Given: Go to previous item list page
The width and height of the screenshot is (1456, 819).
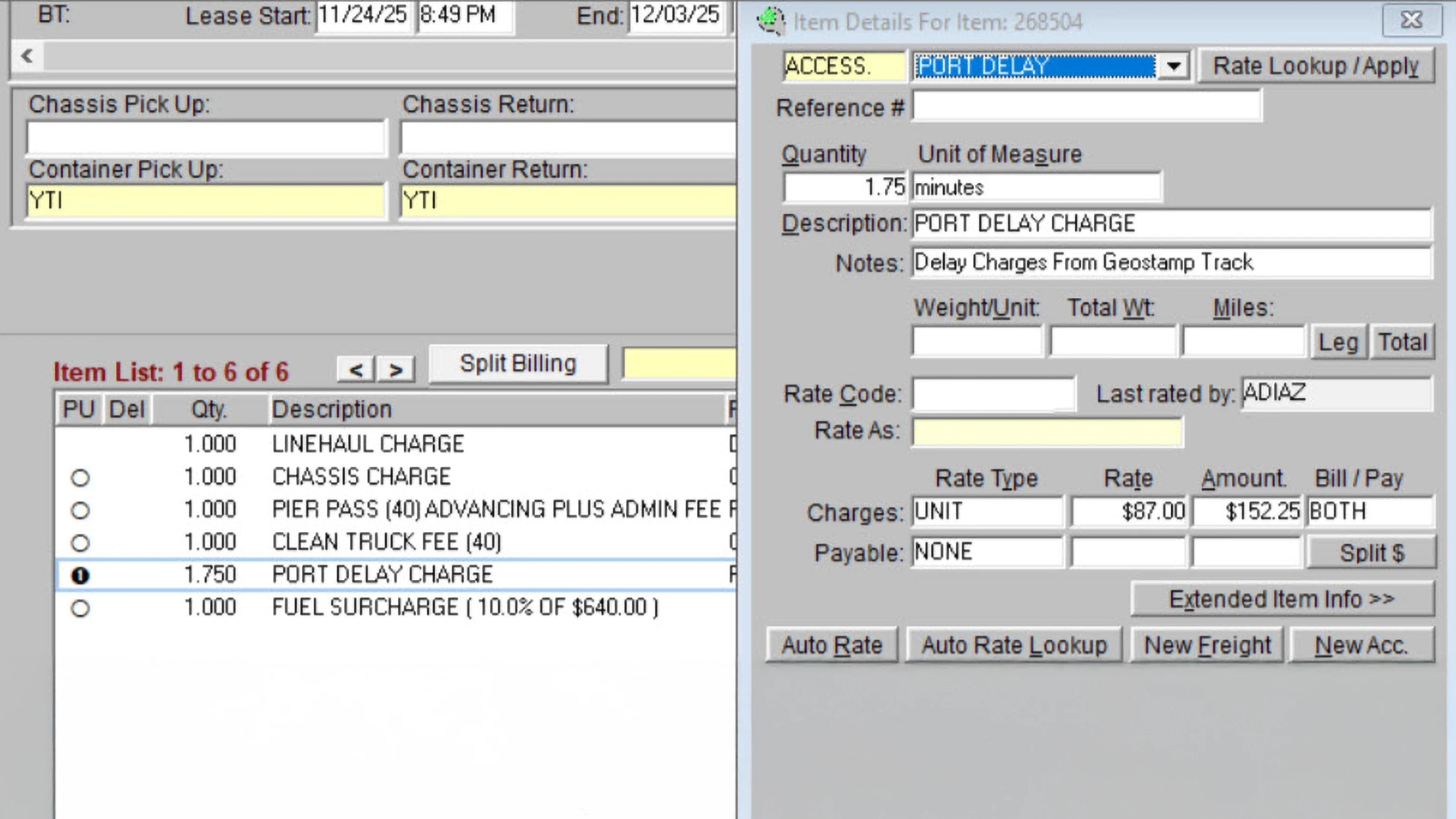Looking at the screenshot, I should tap(356, 370).
